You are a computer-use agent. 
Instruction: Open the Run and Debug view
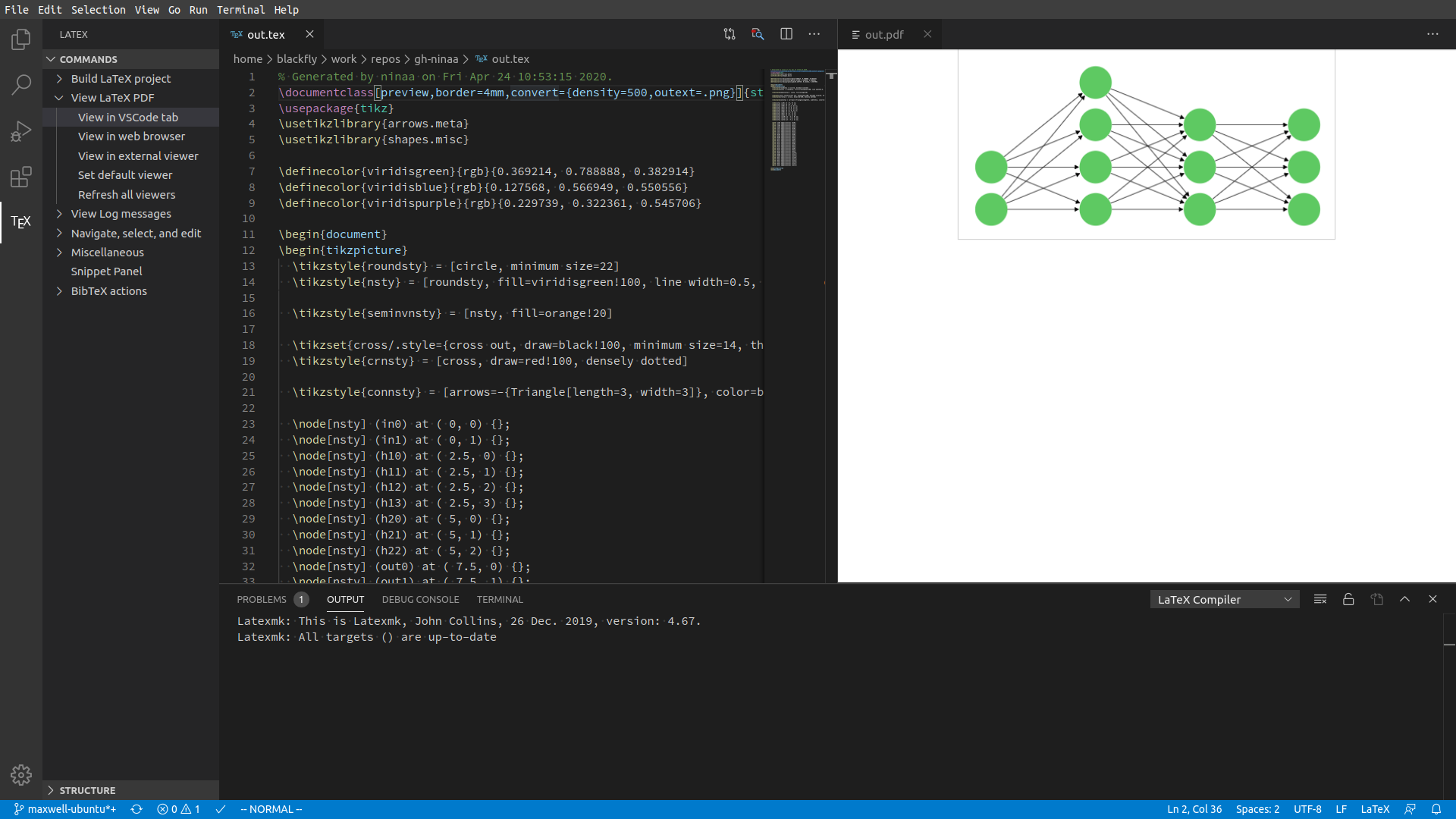pyautogui.click(x=21, y=131)
